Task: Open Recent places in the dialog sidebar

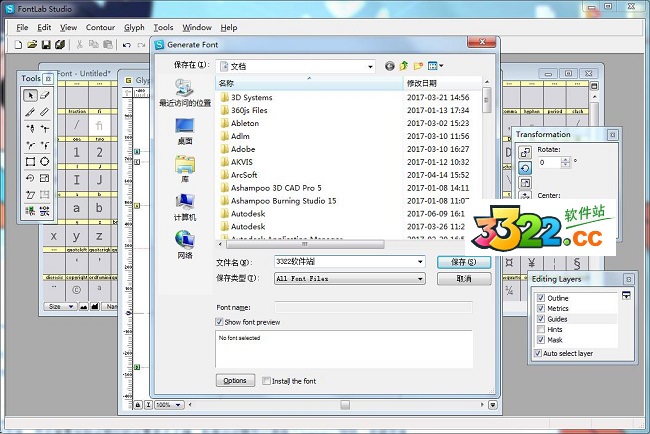Action: (x=185, y=92)
